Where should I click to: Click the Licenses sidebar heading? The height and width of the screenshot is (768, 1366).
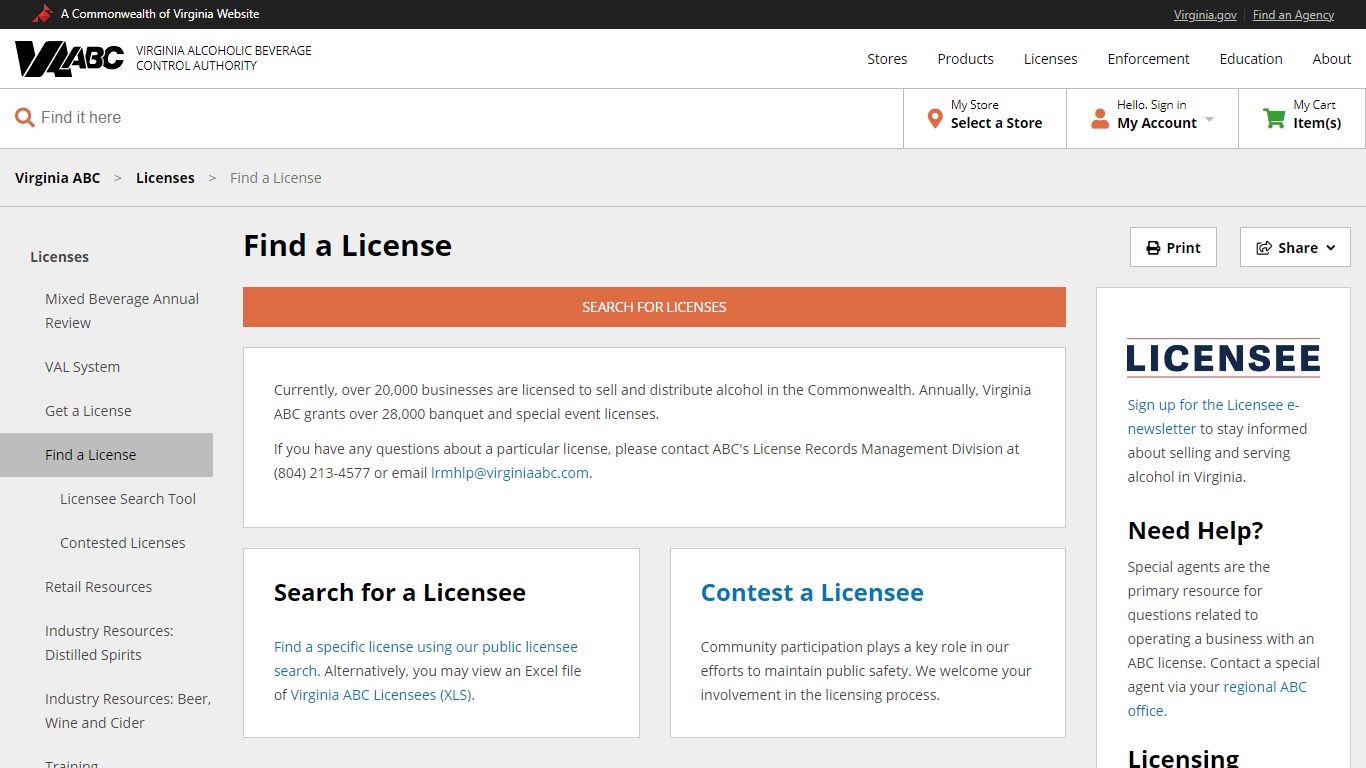click(59, 257)
